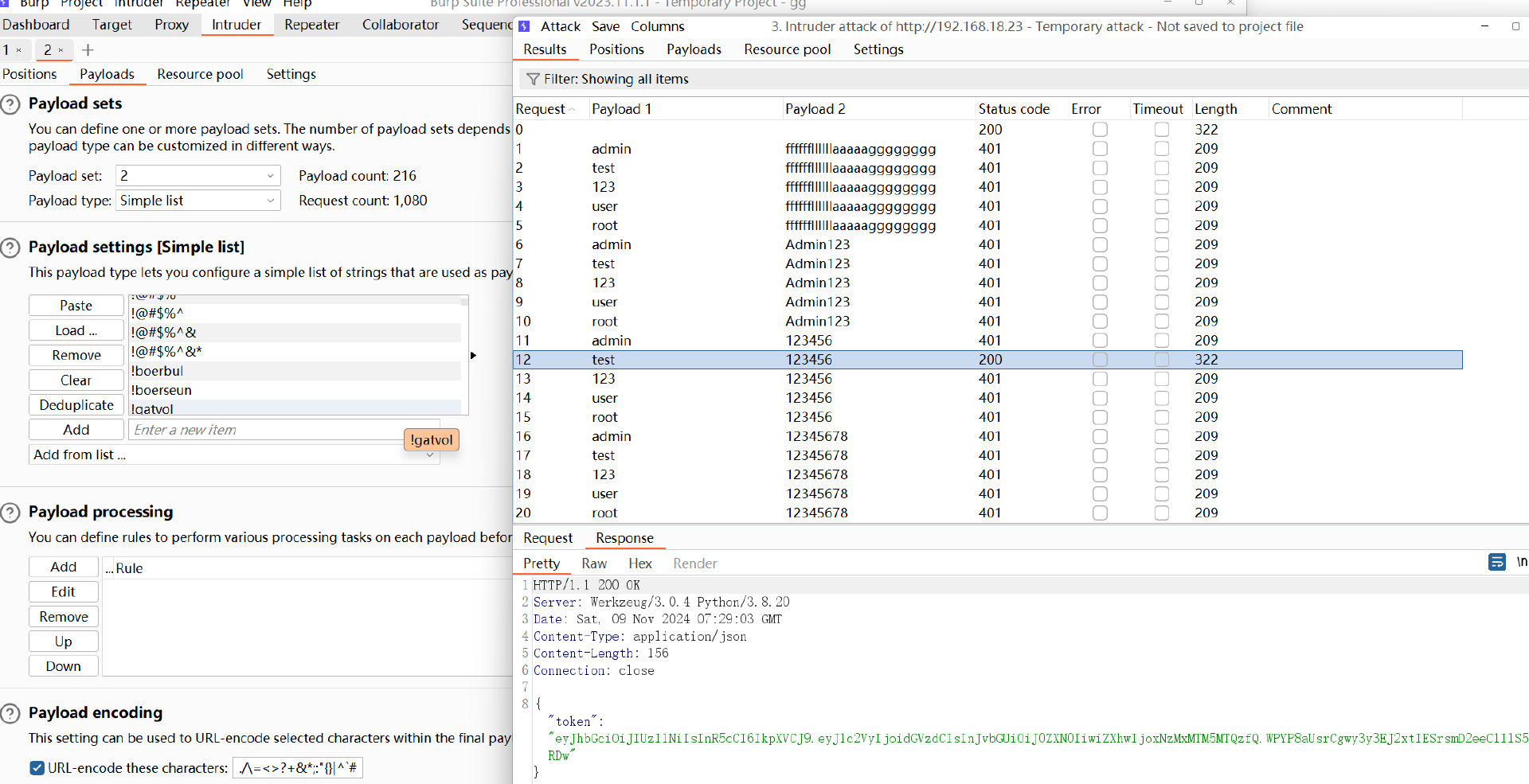Click the Payload sets help icon
This screenshot has width=1529, height=784.
(10, 104)
